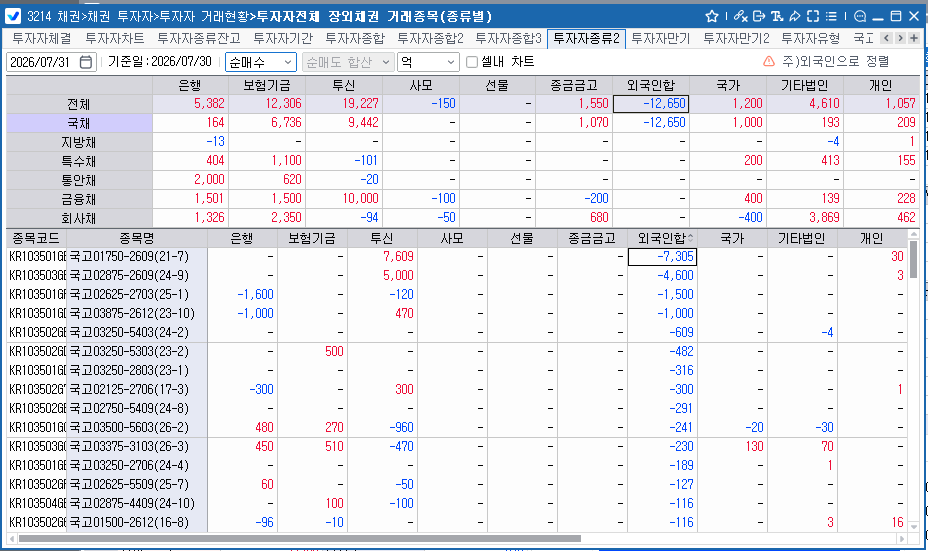This screenshot has width=928, height=551.
Task: Toggle full-screen frame icon in title bar
Action: point(813,16)
